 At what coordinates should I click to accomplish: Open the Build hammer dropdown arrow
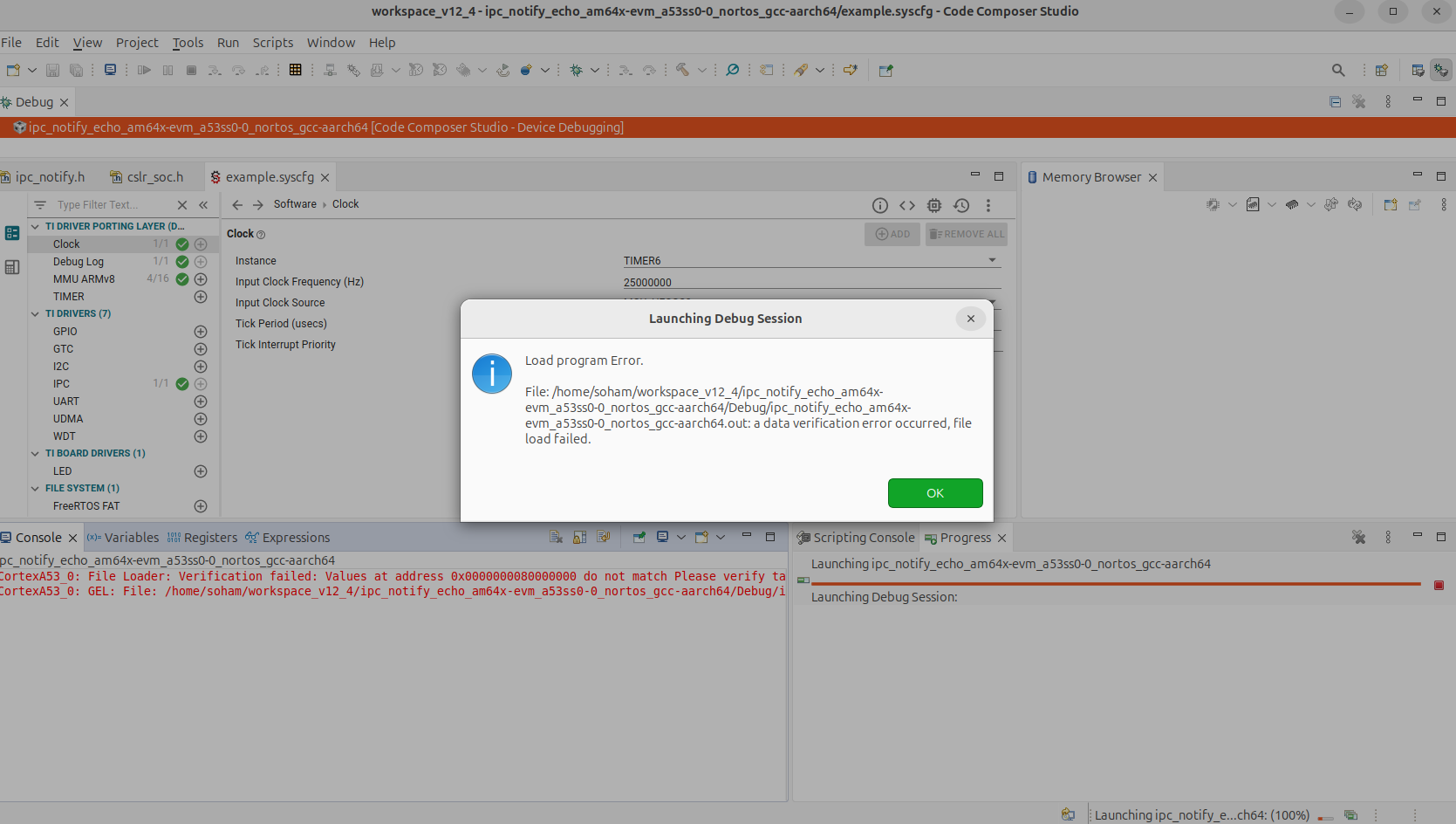[x=701, y=70]
